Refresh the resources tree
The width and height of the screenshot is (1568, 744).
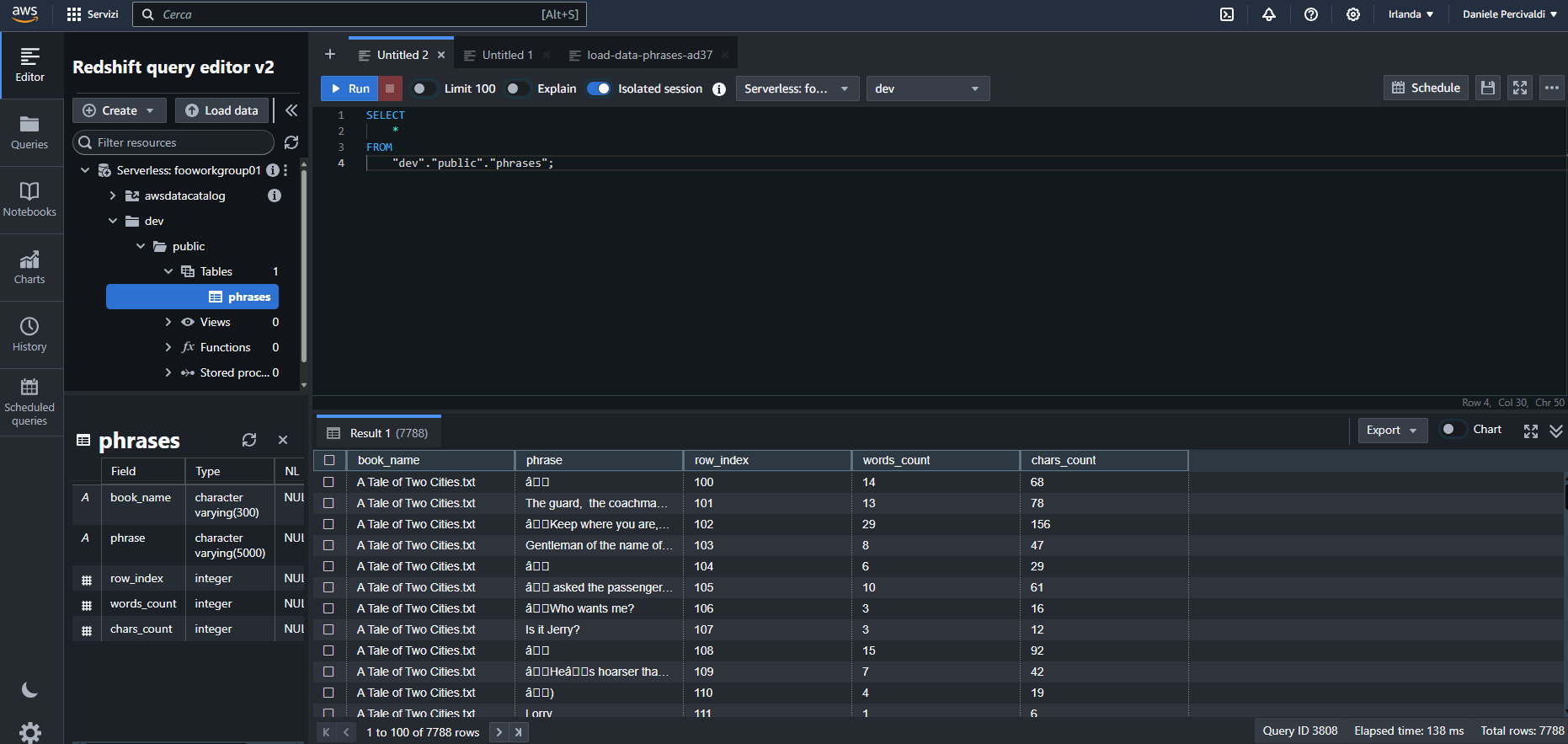pyautogui.click(x=291, y=142)
